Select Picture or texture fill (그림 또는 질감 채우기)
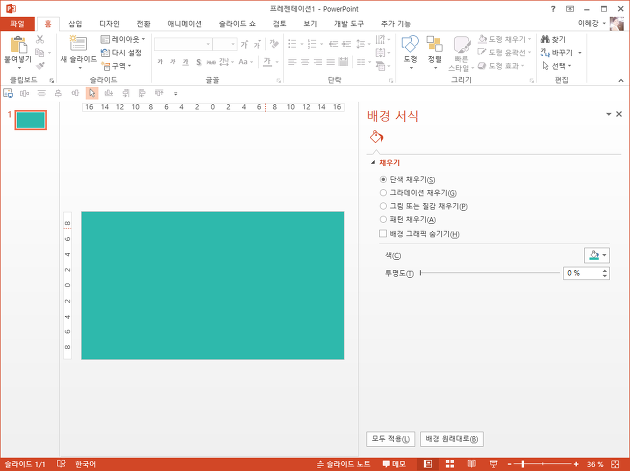 [x=383, y=206]
